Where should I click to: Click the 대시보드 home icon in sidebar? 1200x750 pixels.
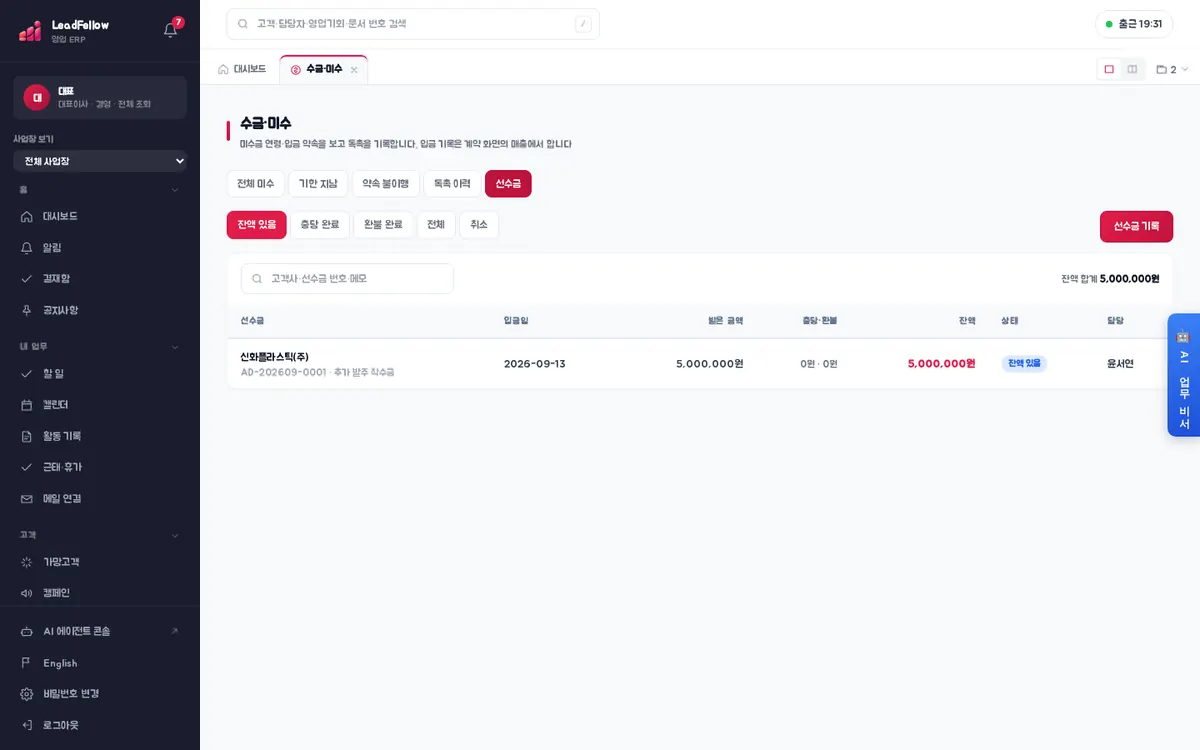[x=27, y=216]
